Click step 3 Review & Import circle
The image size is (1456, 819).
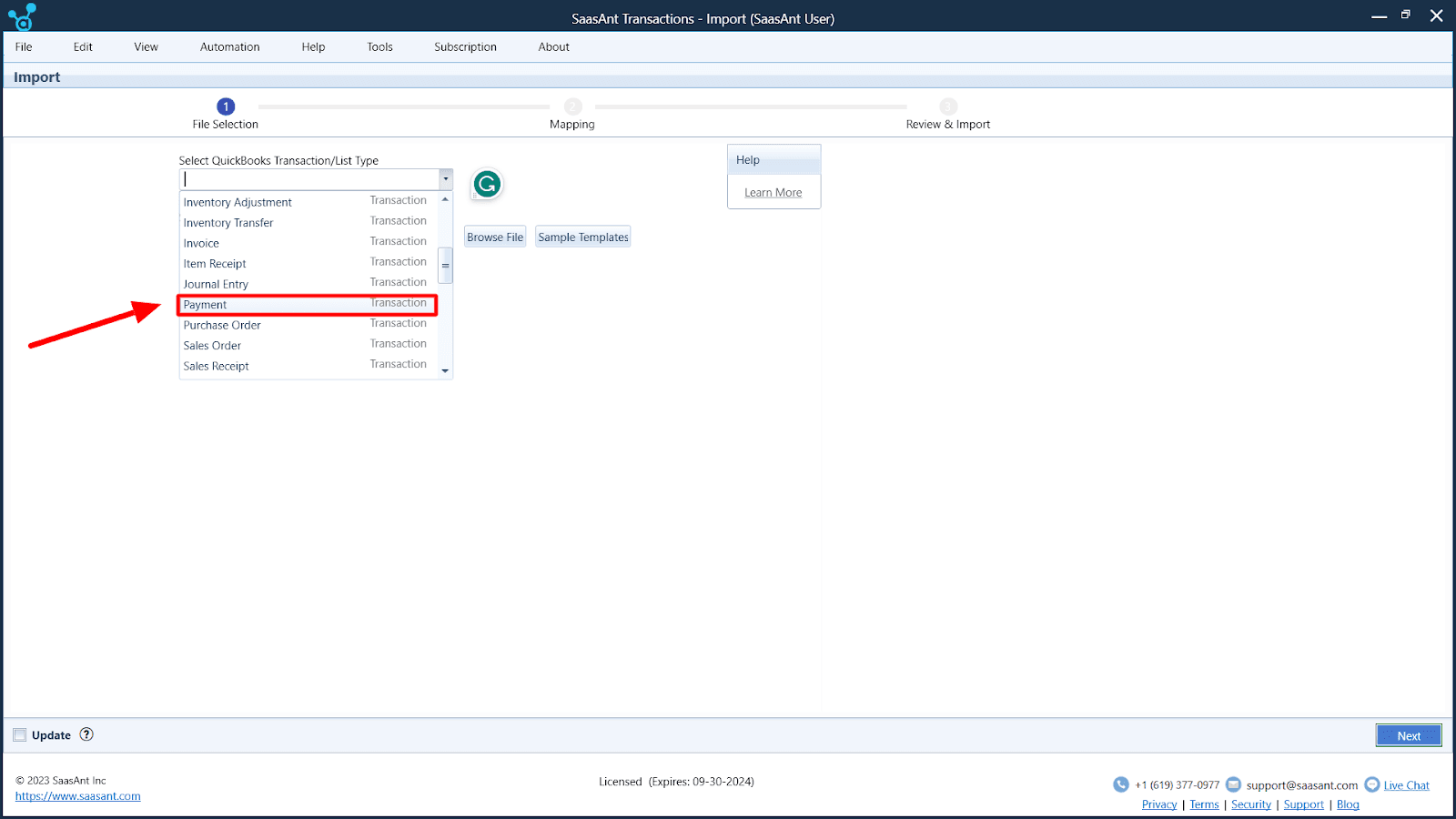pyautogui.click(x=948, y=106)
